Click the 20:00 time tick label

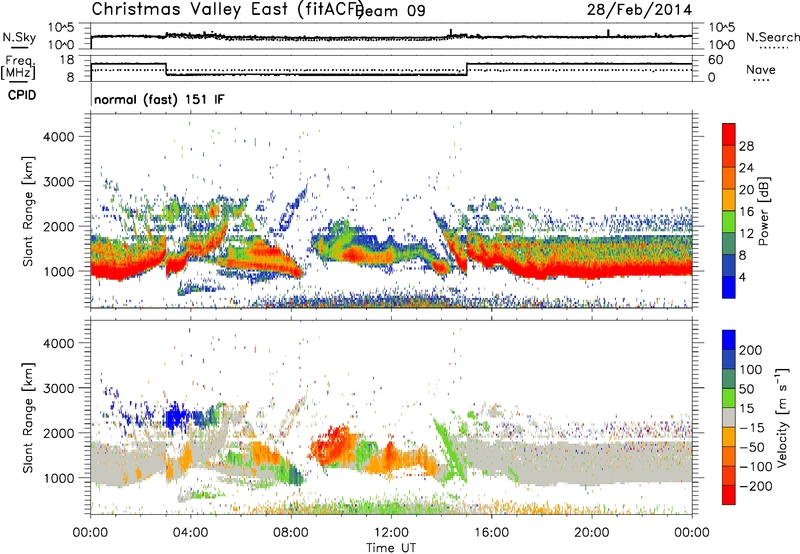click(591, 533)
